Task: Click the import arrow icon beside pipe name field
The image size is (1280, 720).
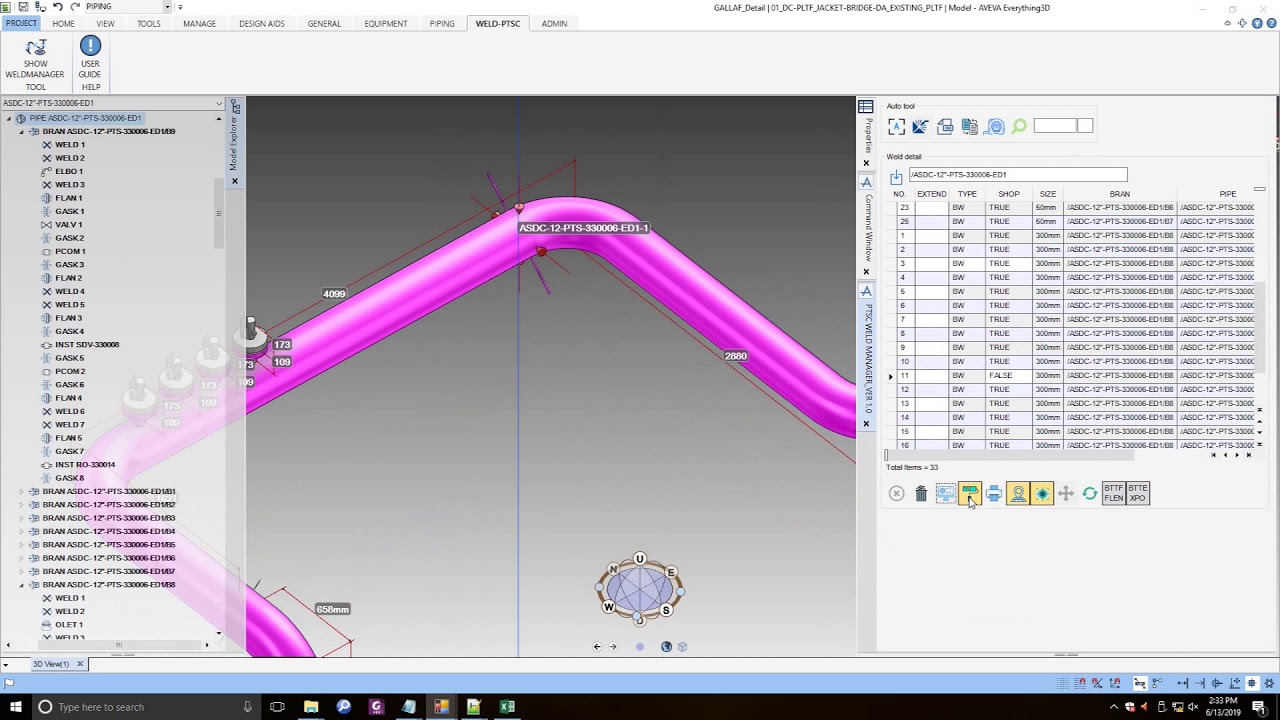Action: click(896, 175)
